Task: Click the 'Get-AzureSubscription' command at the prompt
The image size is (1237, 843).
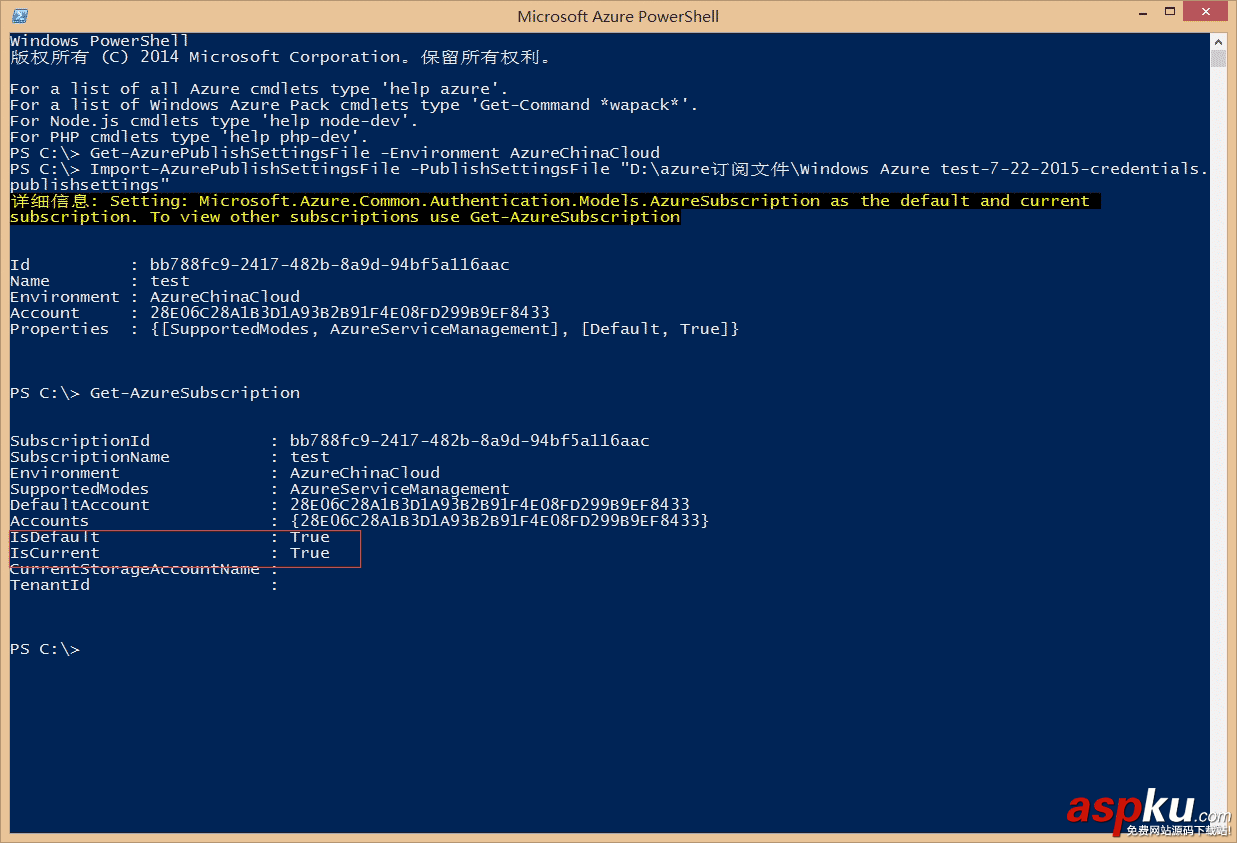Action: pyautogui.click(x=195, y=393)
